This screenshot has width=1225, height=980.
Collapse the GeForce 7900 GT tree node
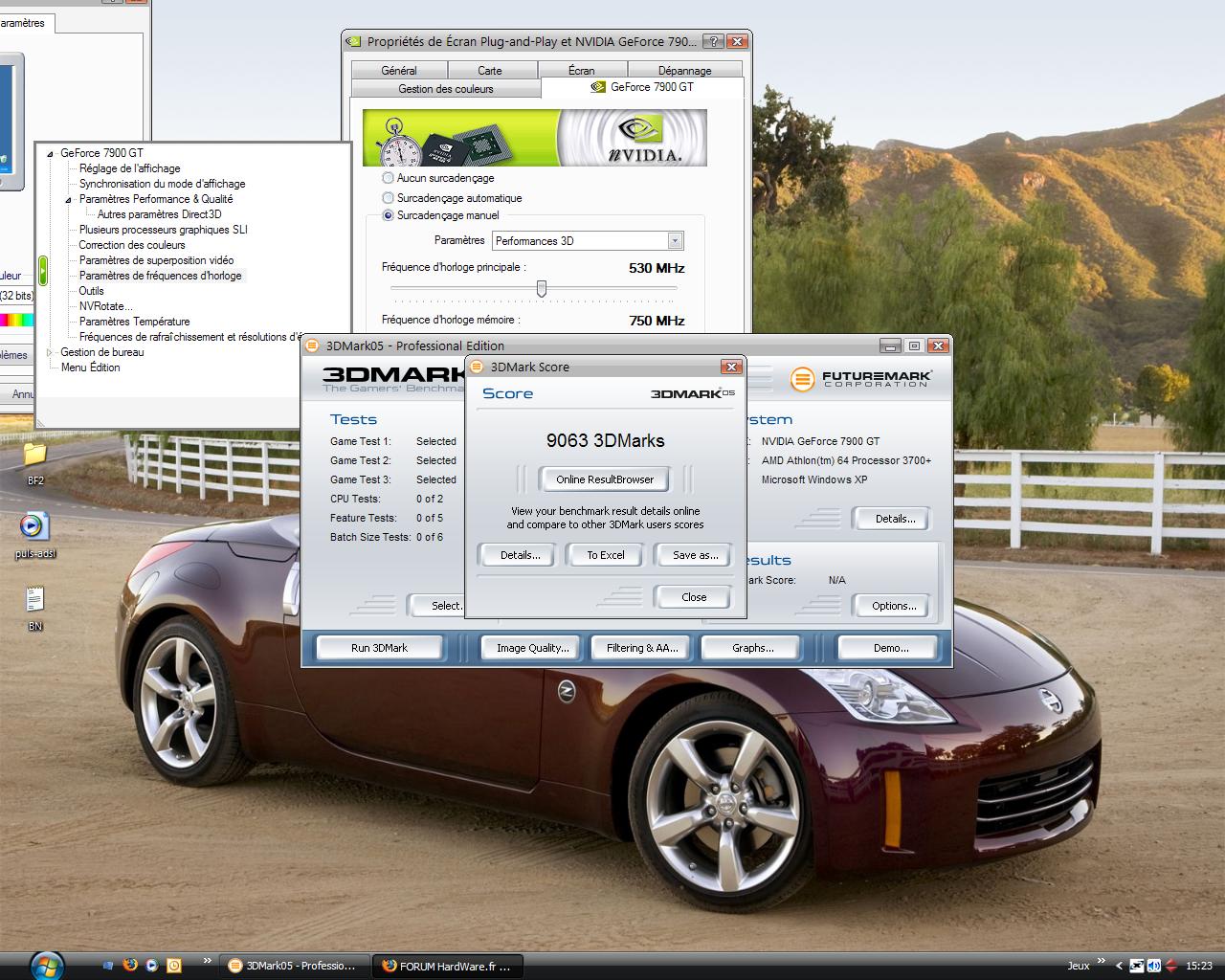(x=51, y=153)
